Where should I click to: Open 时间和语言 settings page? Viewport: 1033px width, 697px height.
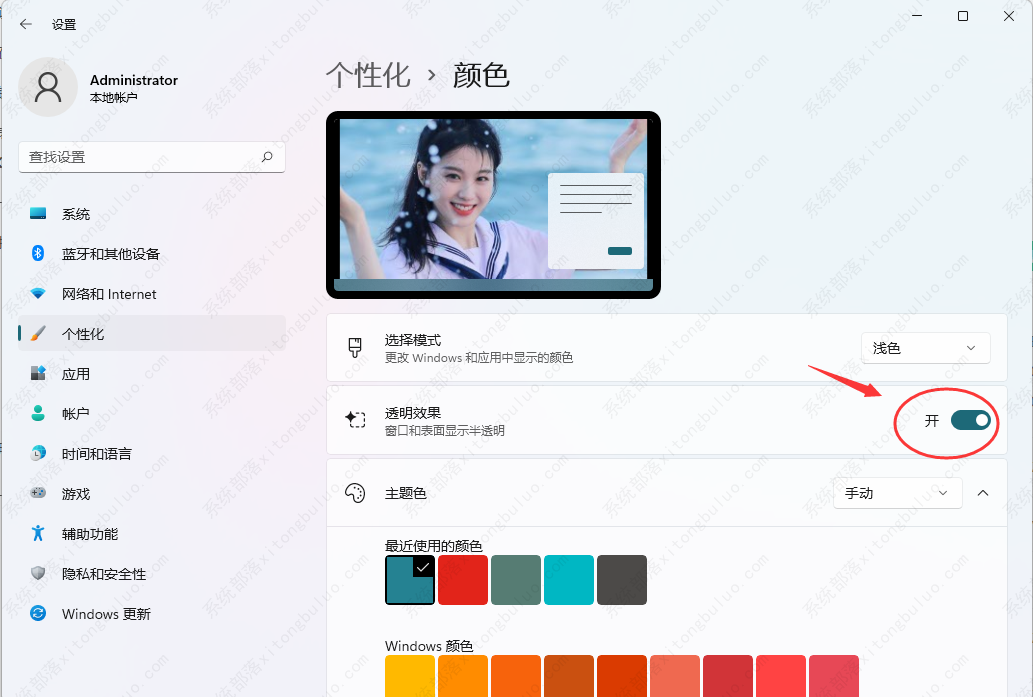96,454
